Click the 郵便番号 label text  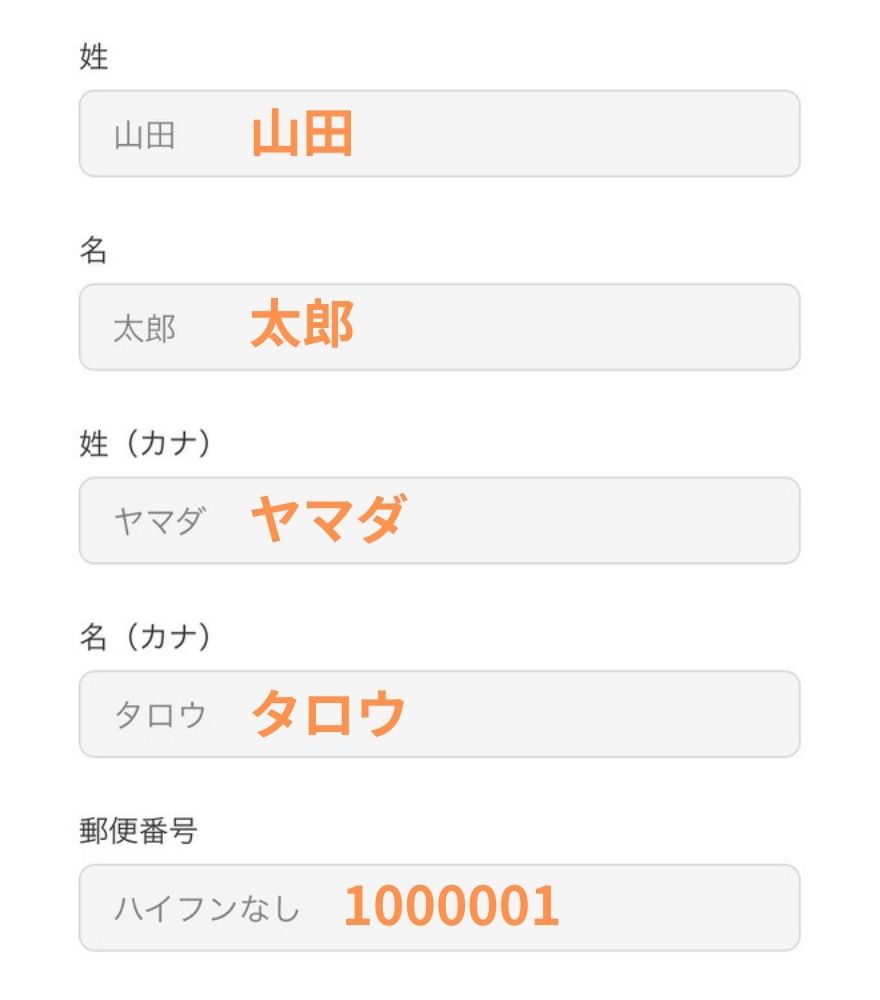[138, 831]
